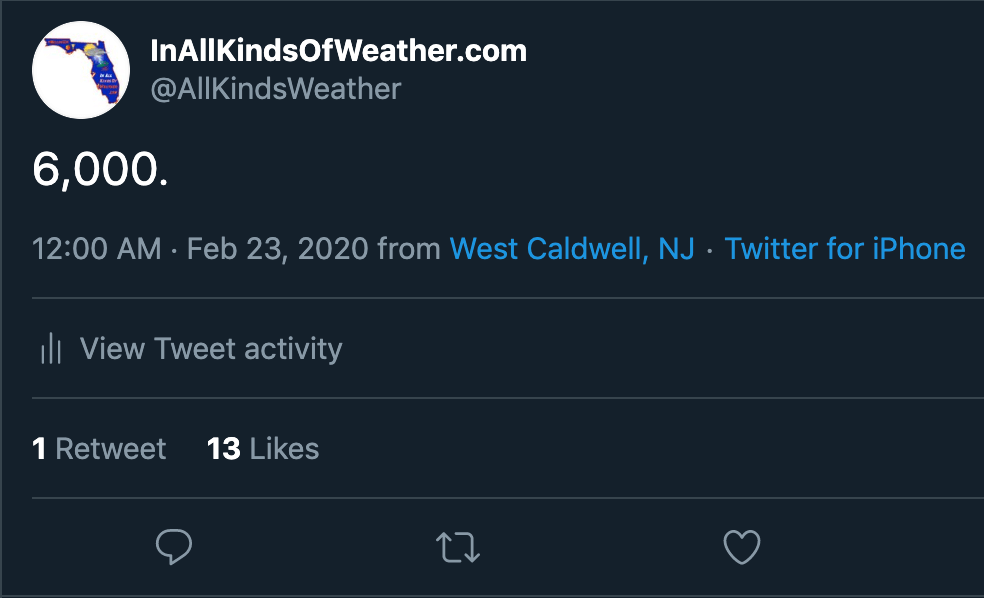Image resolution: width=984 pixels, height=598 pixels.
Task: Click the word from before West Caldwell
Action: (x=409, y=248)
